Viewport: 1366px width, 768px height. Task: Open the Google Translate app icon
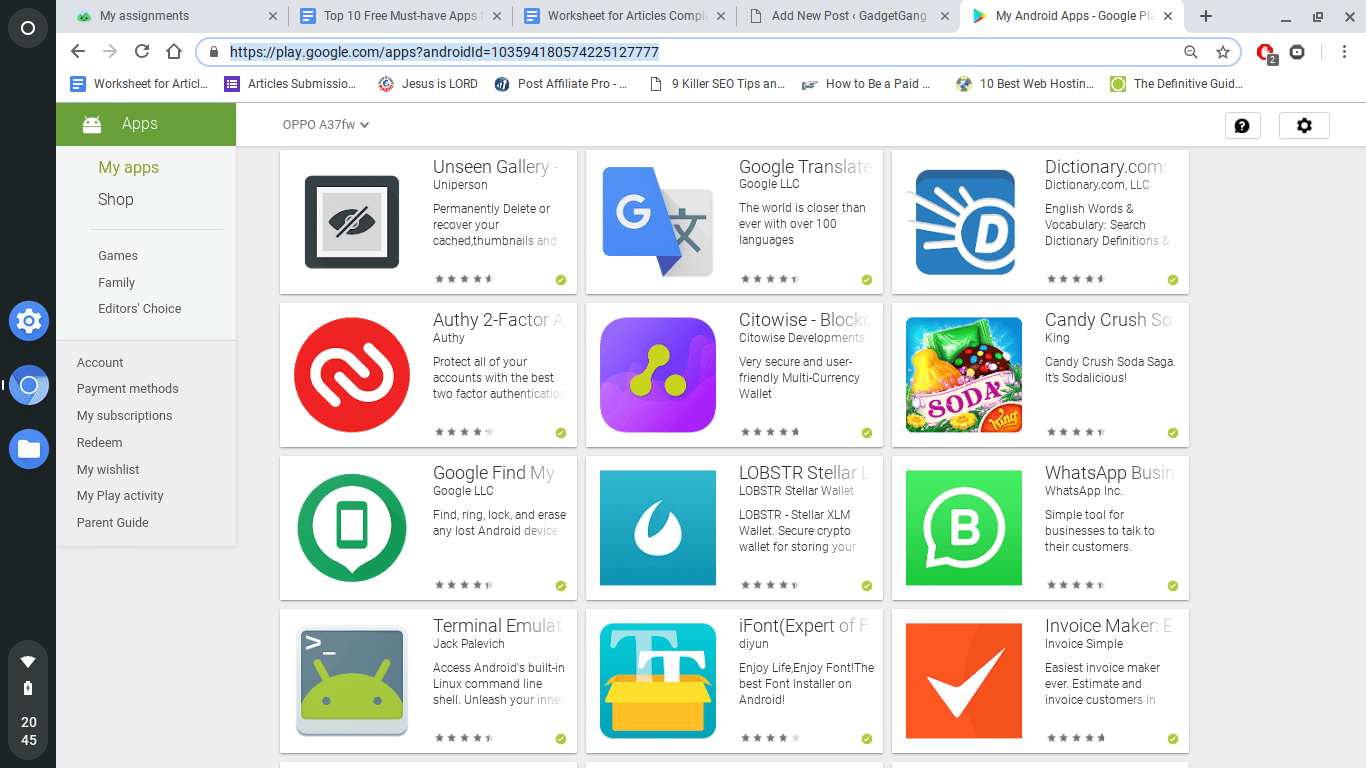point(658,222)
